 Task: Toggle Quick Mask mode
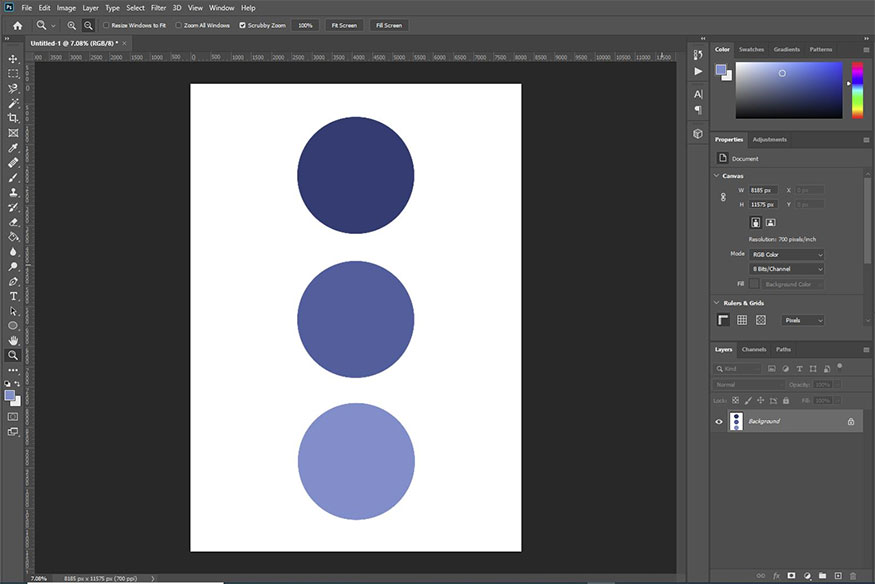coord(13,417)
